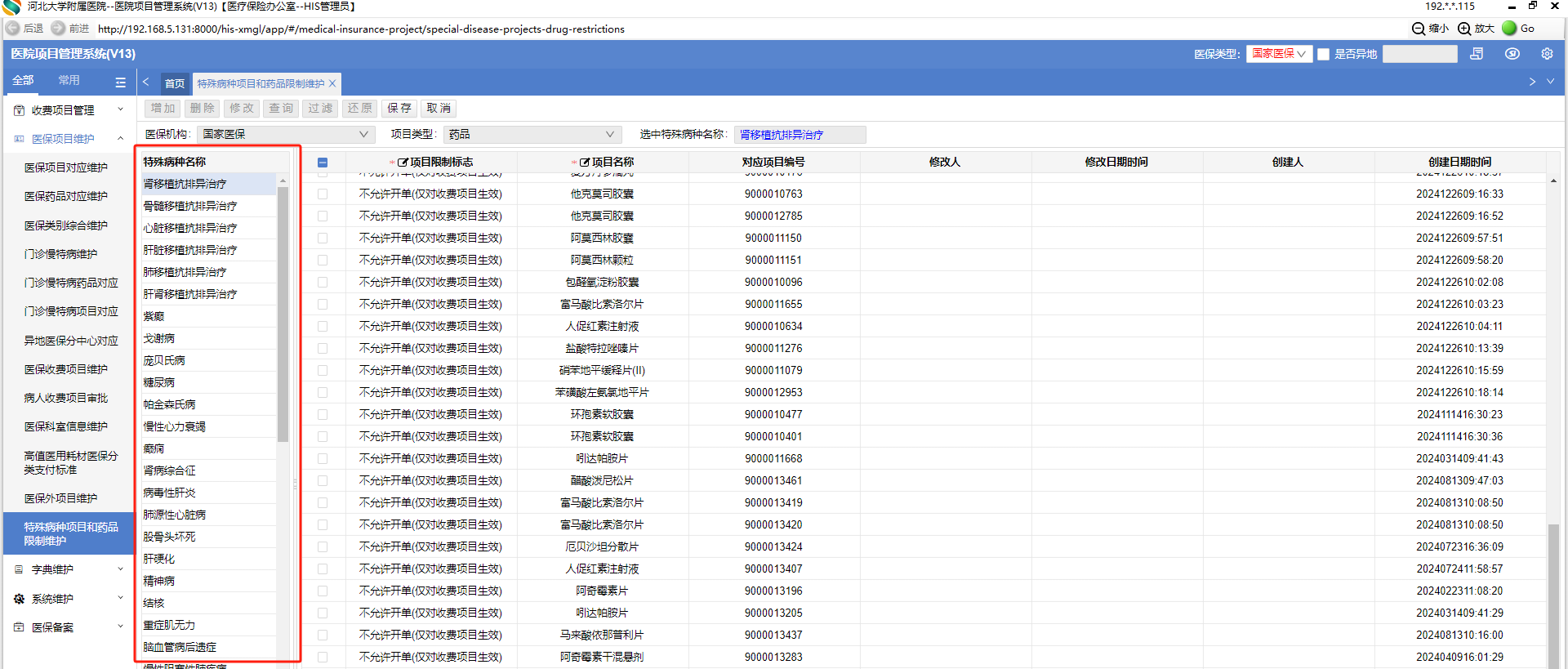Click the 修改 button

(242, 108)
